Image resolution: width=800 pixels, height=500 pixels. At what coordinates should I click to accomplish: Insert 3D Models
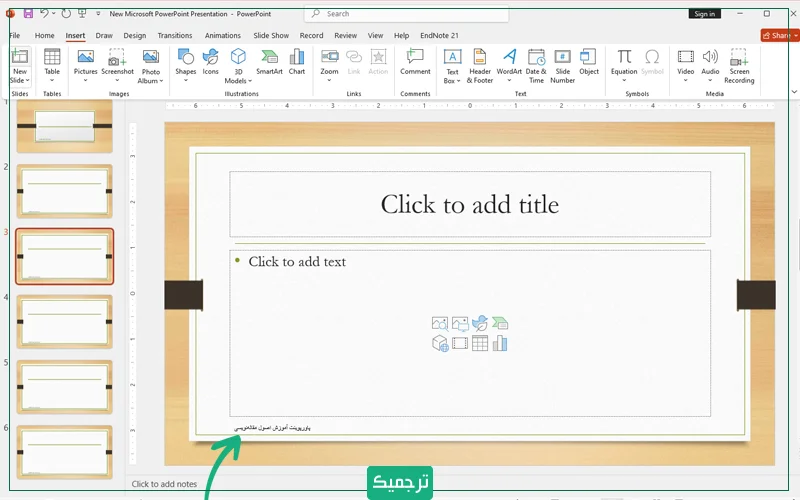pos(238,66)
